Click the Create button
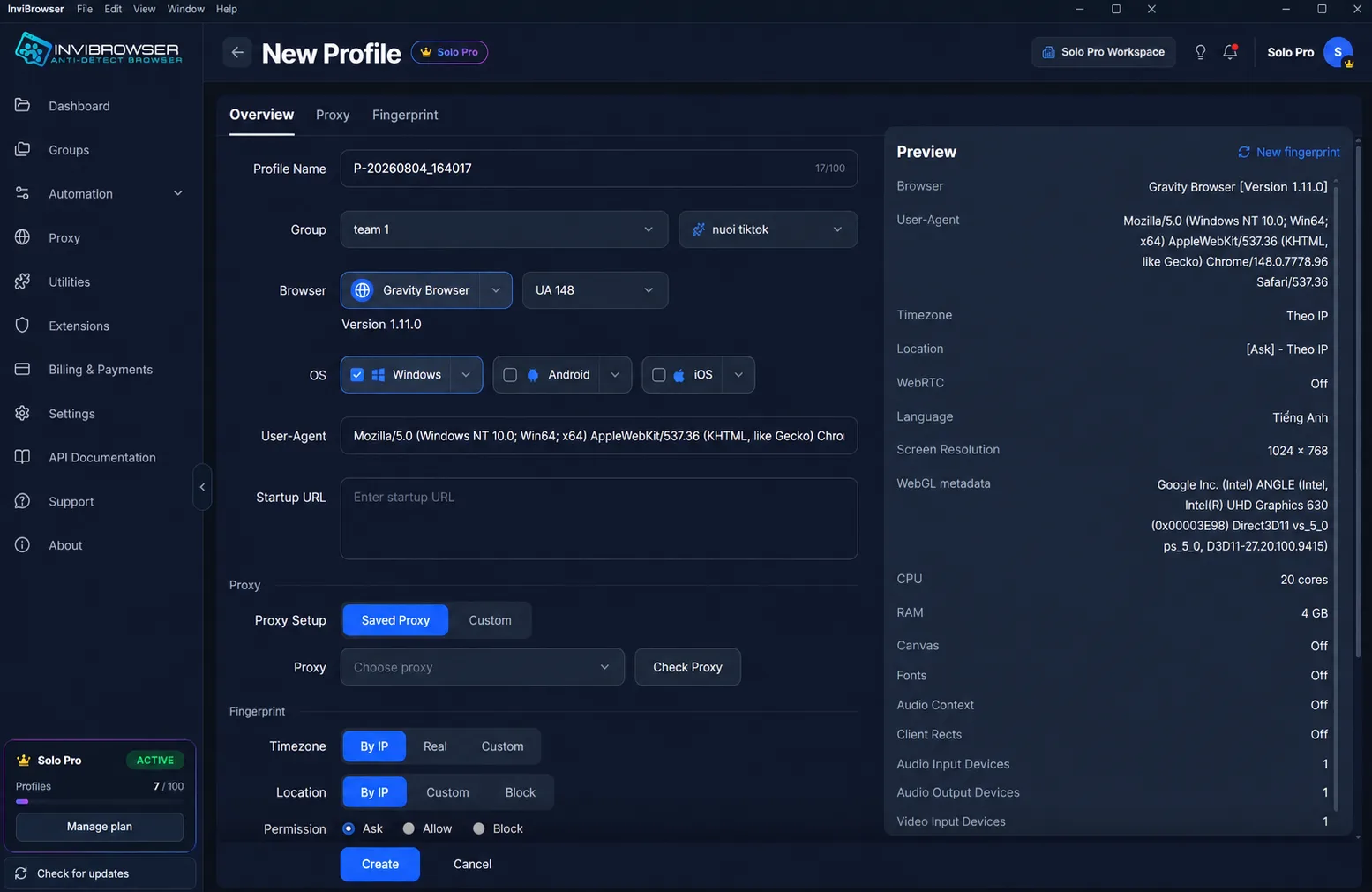 pos(380,864)
